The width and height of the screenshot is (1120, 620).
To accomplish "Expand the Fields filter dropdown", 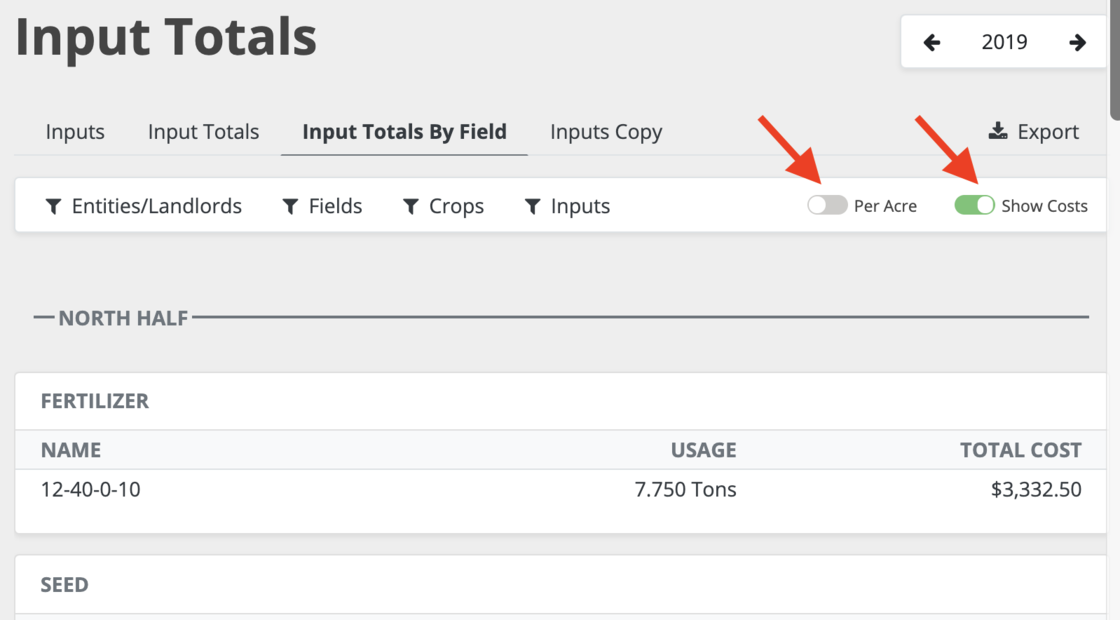I will tap(335, 207).
